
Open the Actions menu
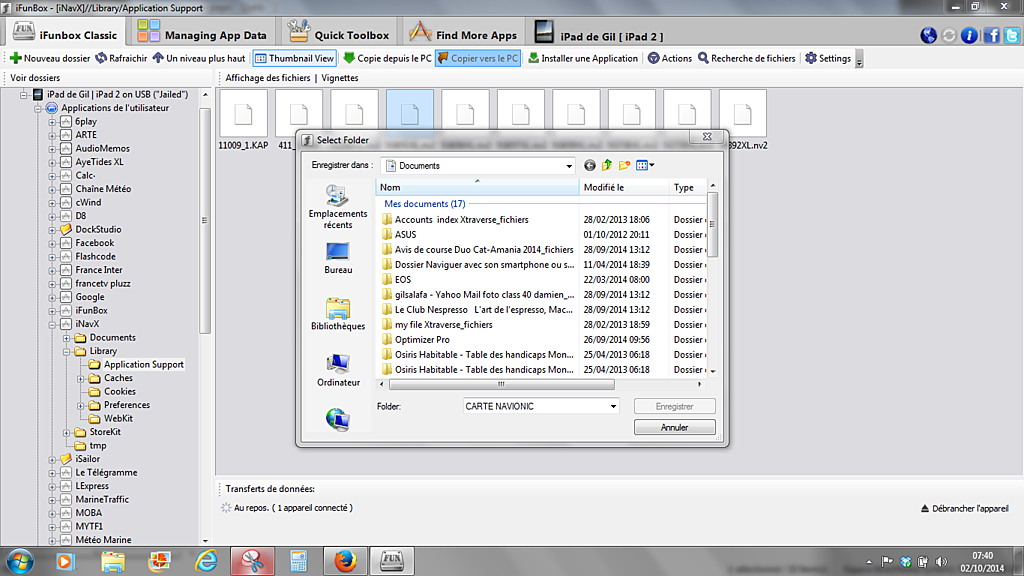point(669,58)
